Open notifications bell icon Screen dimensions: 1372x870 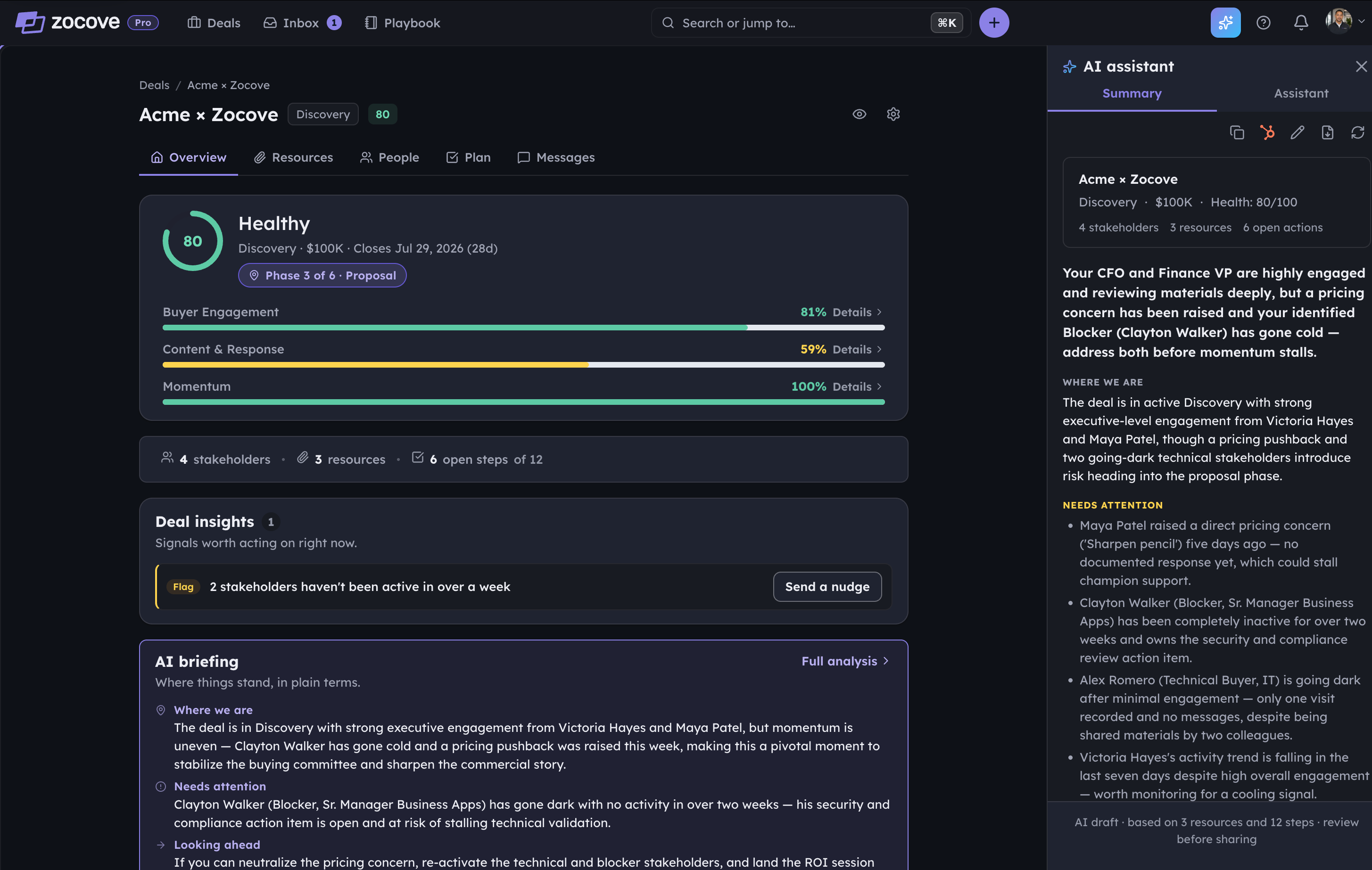point(1301,23)
